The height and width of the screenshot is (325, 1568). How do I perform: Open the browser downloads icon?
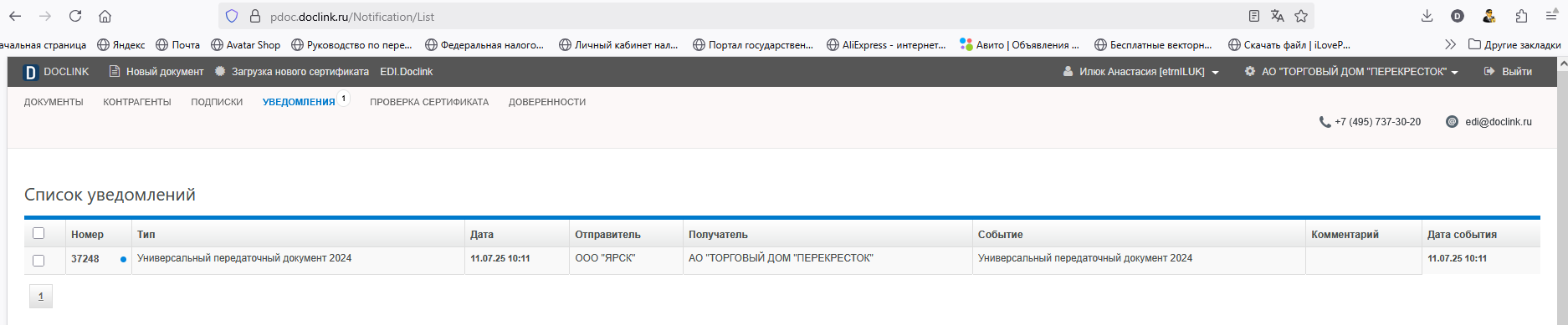(1427, 16)
